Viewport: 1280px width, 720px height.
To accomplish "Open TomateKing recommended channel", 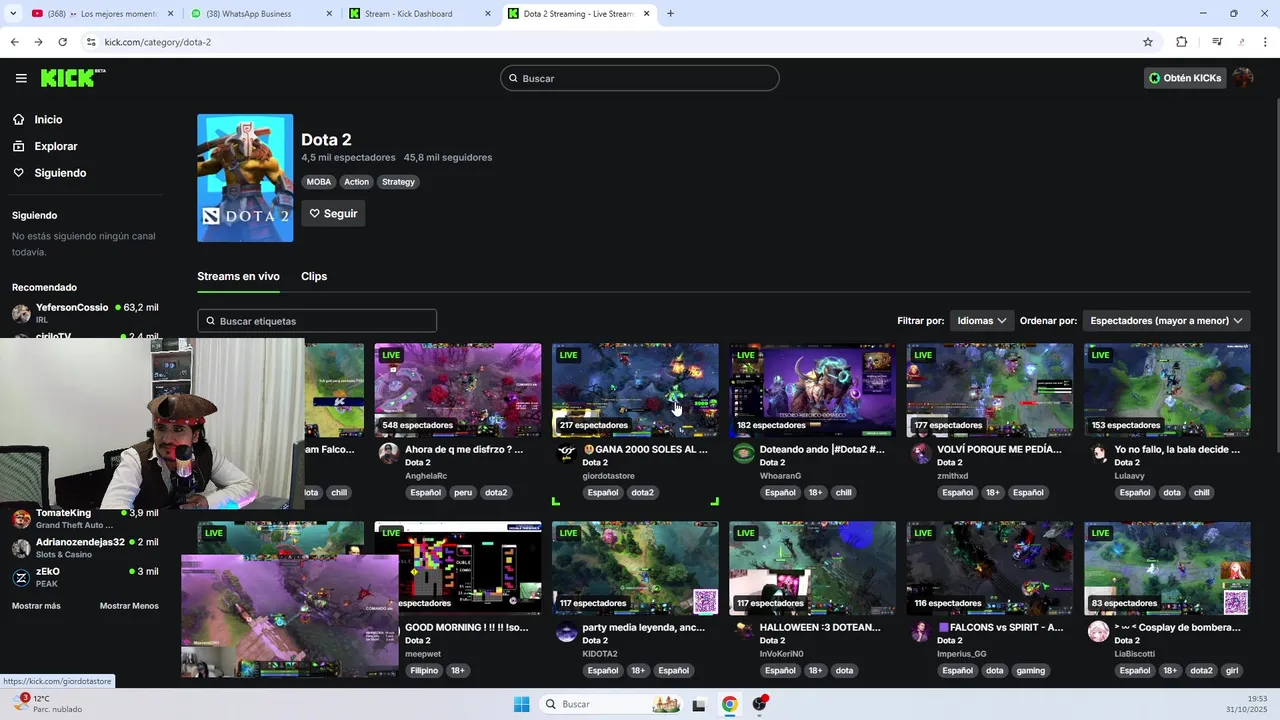I will click(x=85, y=518).
